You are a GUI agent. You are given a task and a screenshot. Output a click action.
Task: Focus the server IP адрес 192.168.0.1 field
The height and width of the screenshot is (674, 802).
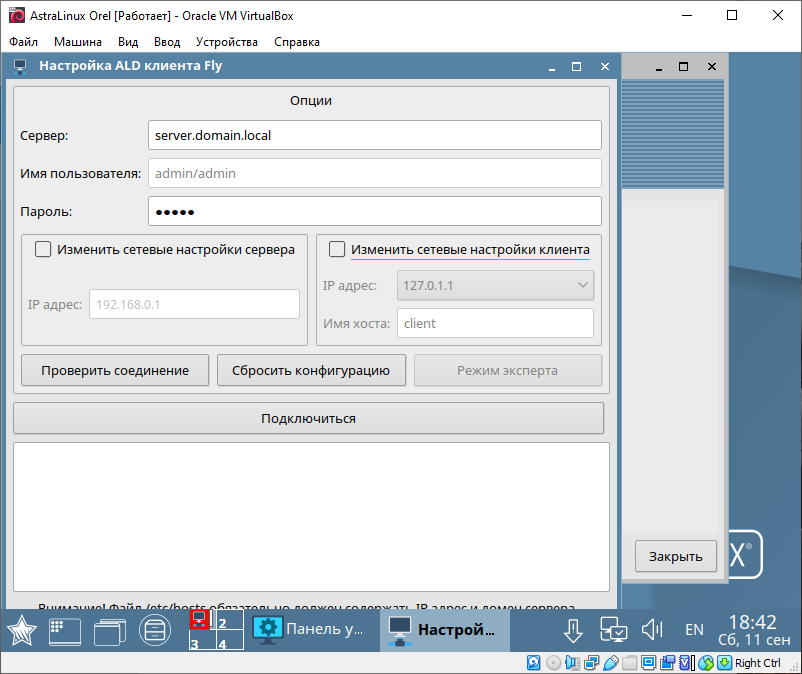(194, 304)
